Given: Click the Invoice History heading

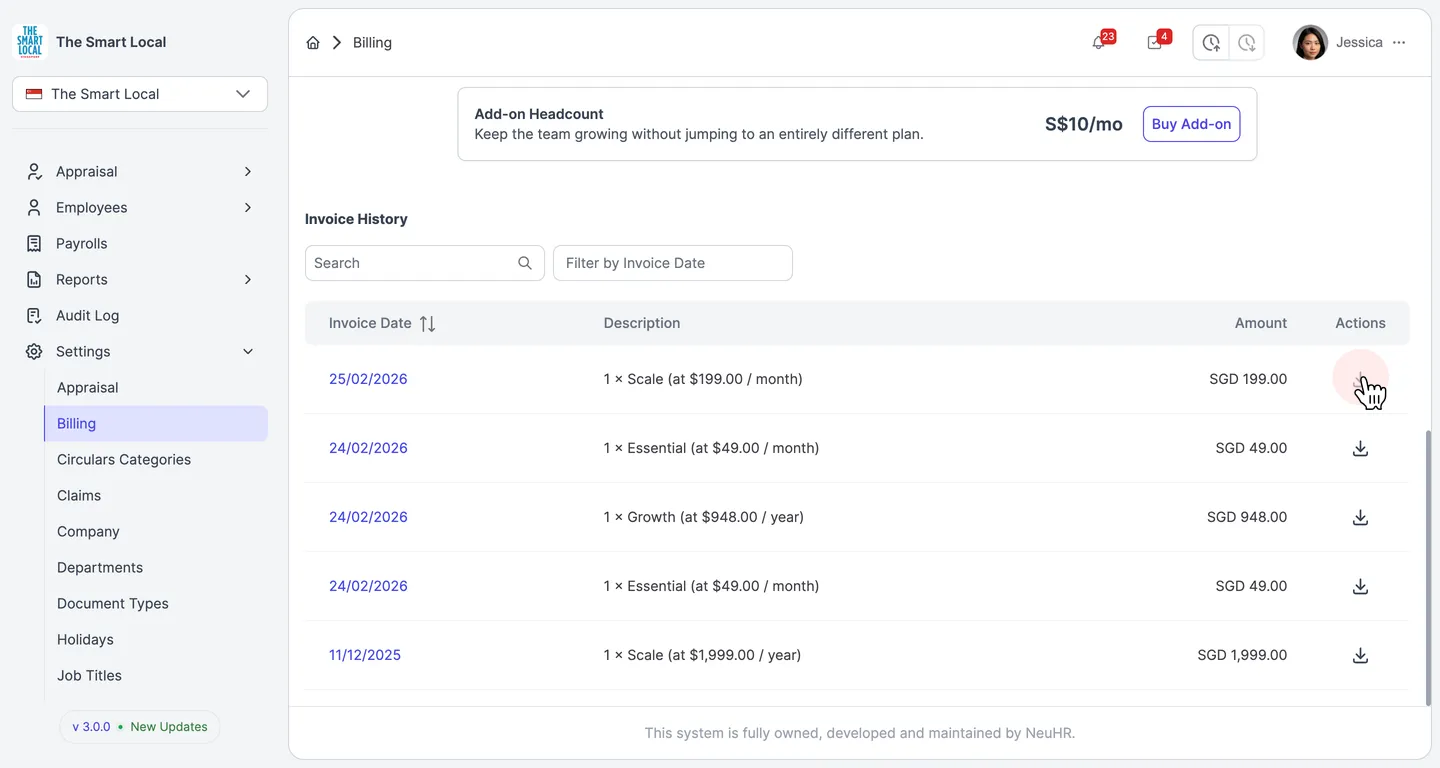Looking at the screenshot, I should (356, 219).
